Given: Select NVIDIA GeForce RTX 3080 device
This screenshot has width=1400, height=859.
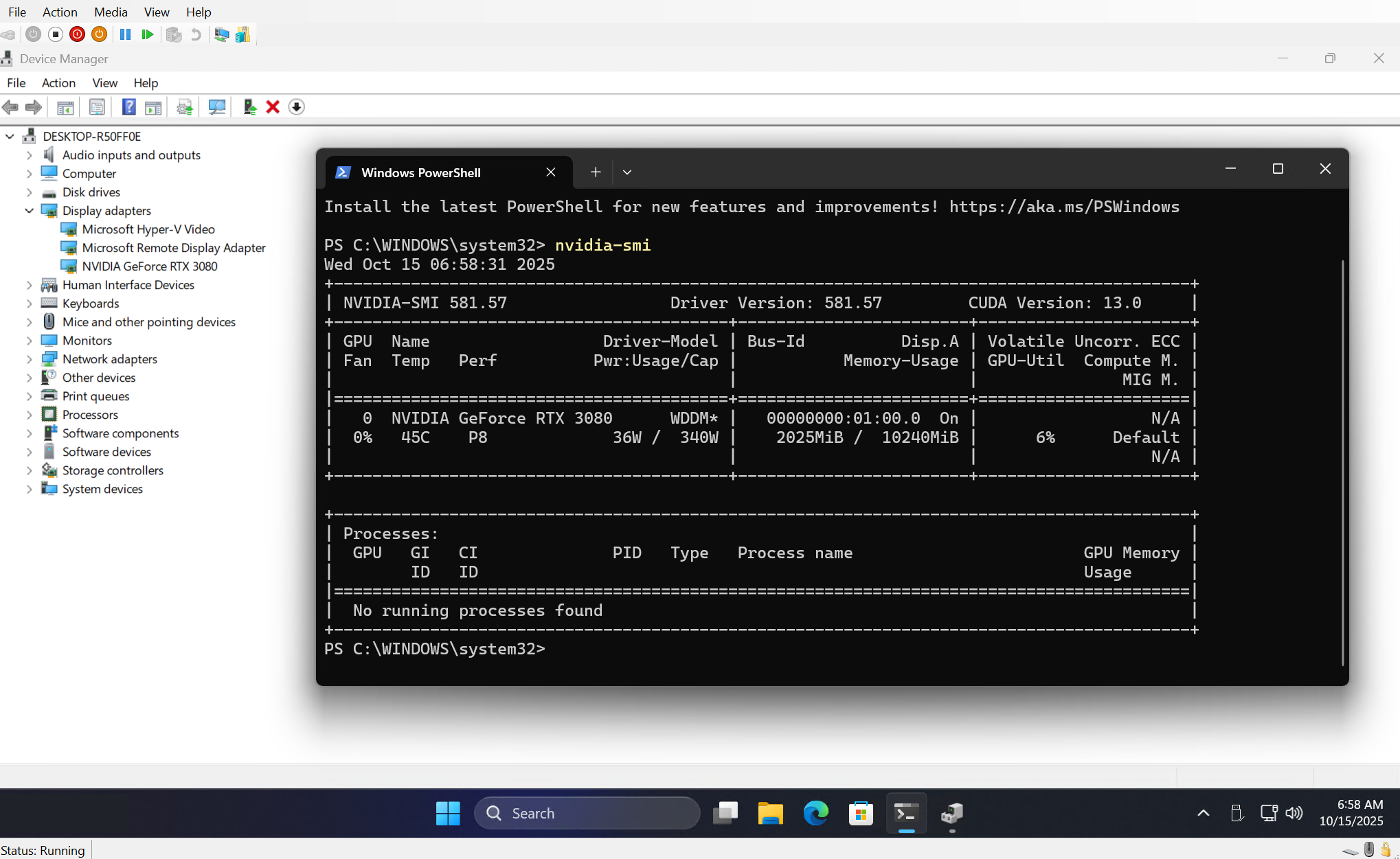Looking at the screenshot, I should pyautogui.click(x=149, y=266).
